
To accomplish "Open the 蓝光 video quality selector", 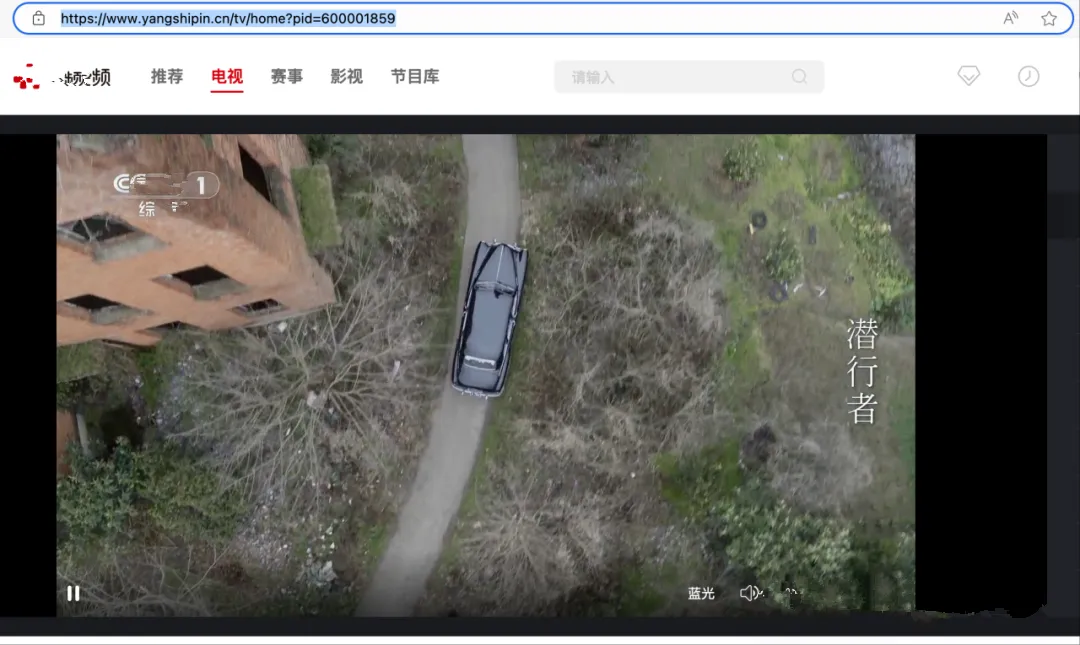I will click(701, 593).
